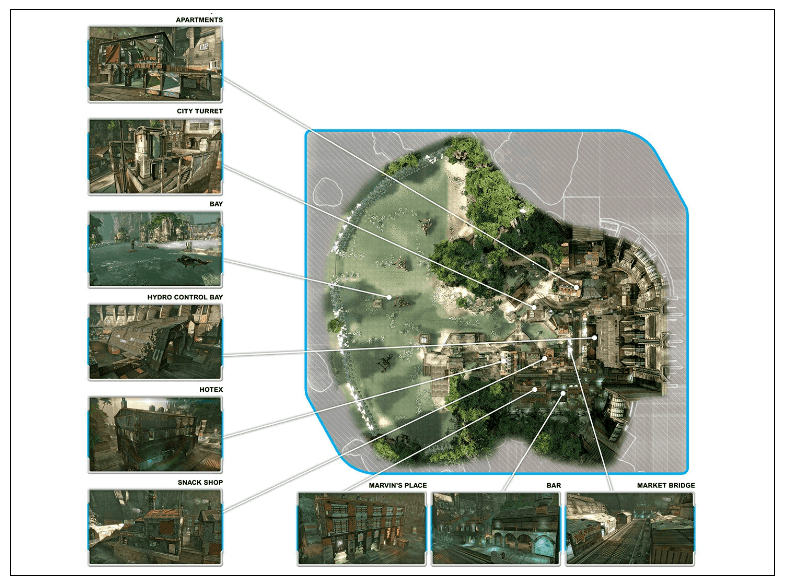Screen dimensions: 786x588
Task: Select the Snack Shop thumbnail
Action: [155, 528]
